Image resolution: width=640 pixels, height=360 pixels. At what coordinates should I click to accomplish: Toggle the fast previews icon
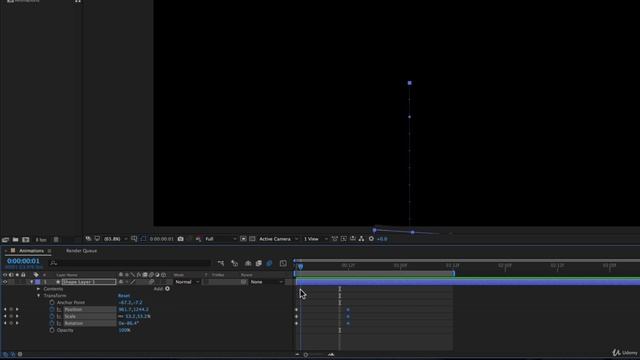click(344, 239)
